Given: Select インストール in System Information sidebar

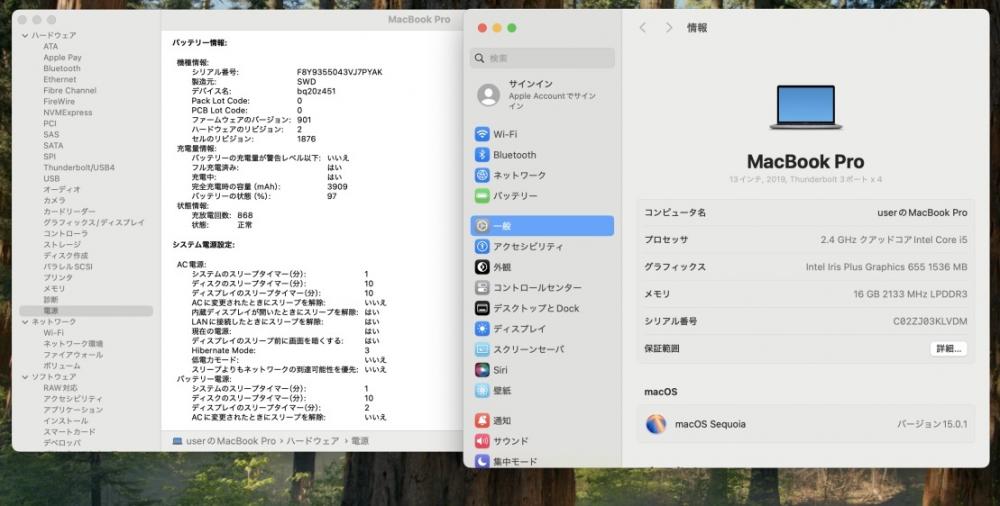Looking at the screenshot, I should point(66,421).
